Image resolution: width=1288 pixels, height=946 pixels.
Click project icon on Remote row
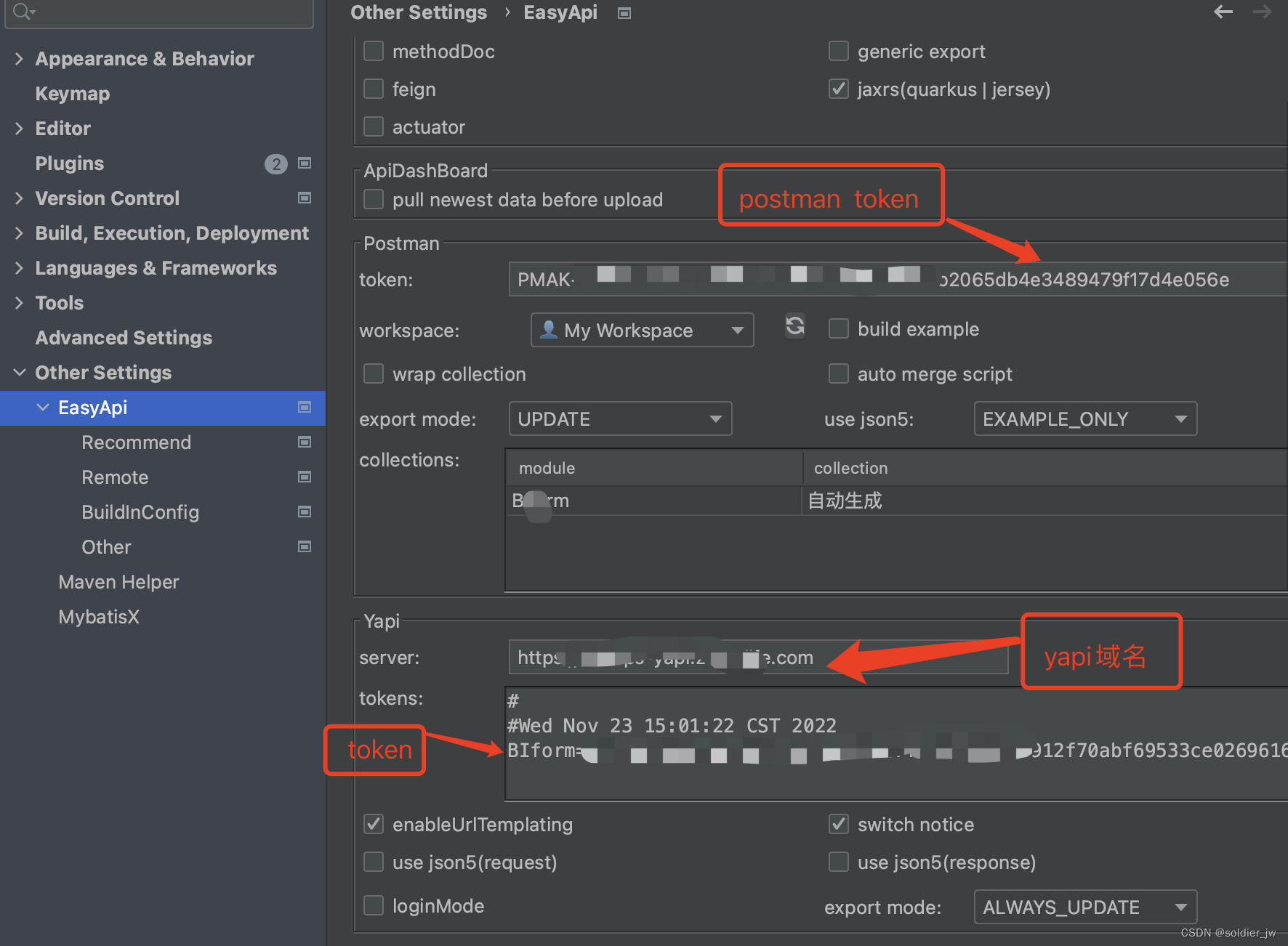[305, 477]
